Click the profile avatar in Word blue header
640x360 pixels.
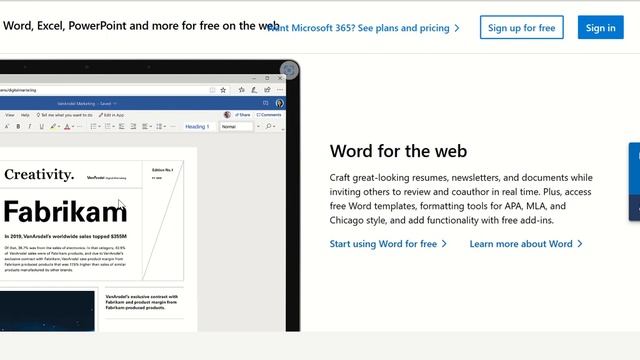click(280, 103)
